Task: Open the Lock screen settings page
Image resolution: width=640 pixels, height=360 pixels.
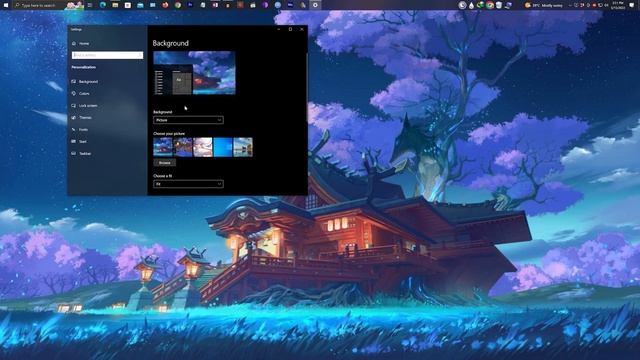Action: pyautogui.click(x=85, y=106)
